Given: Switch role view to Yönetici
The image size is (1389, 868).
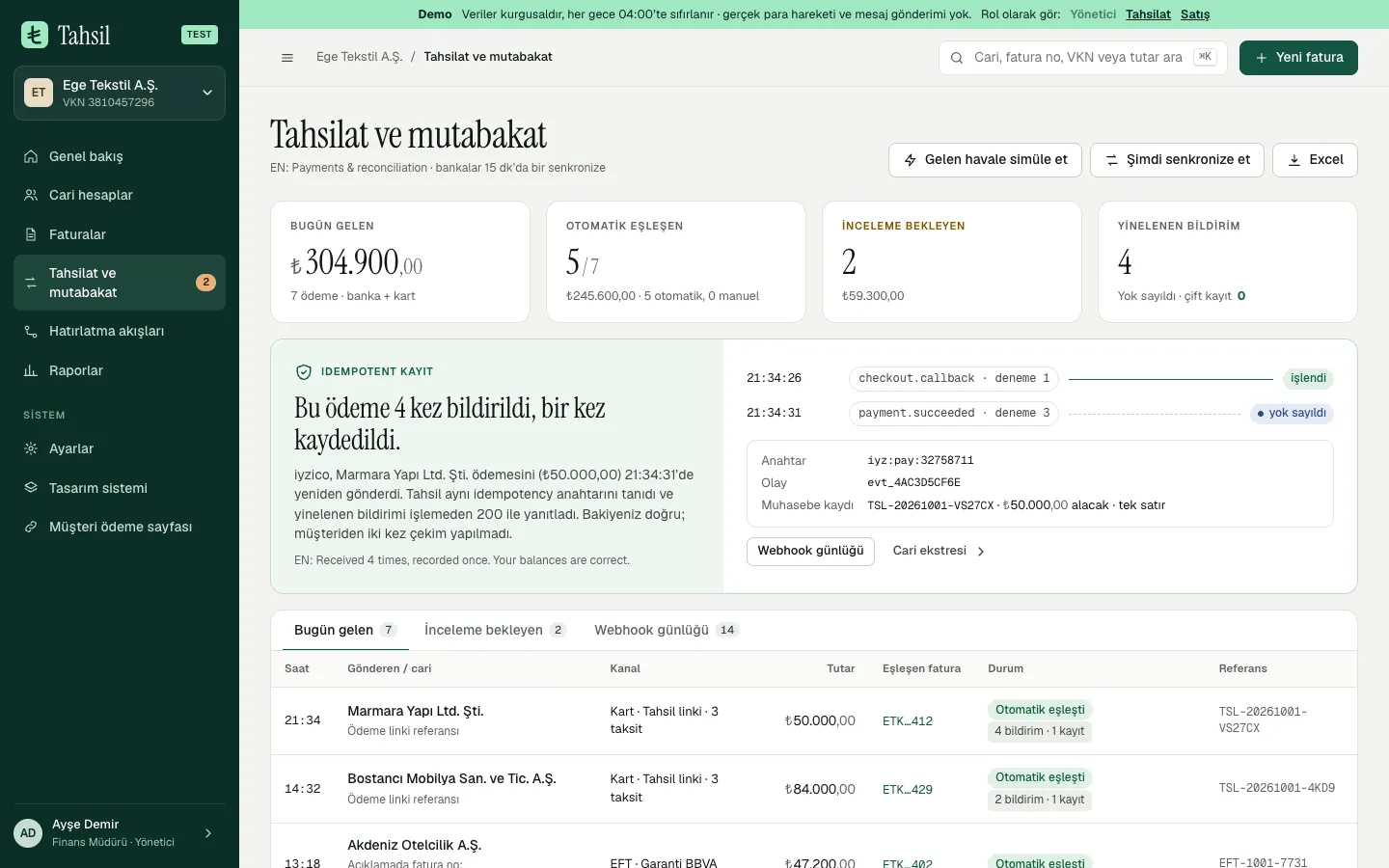Looking at the screenshot, I should 1093,14.
